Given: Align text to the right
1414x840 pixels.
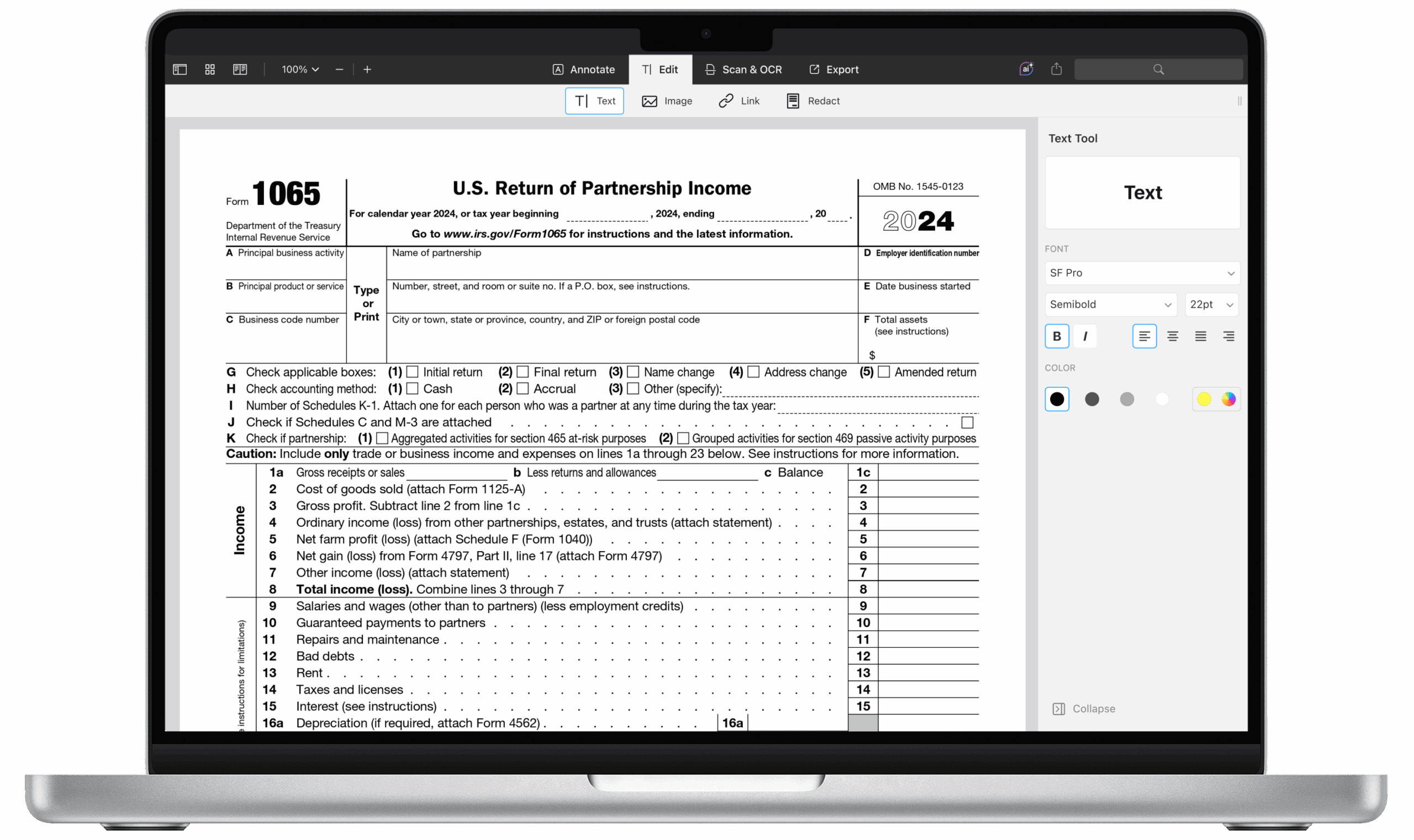Looking at the screenshot, I should tap(1228, 336).
